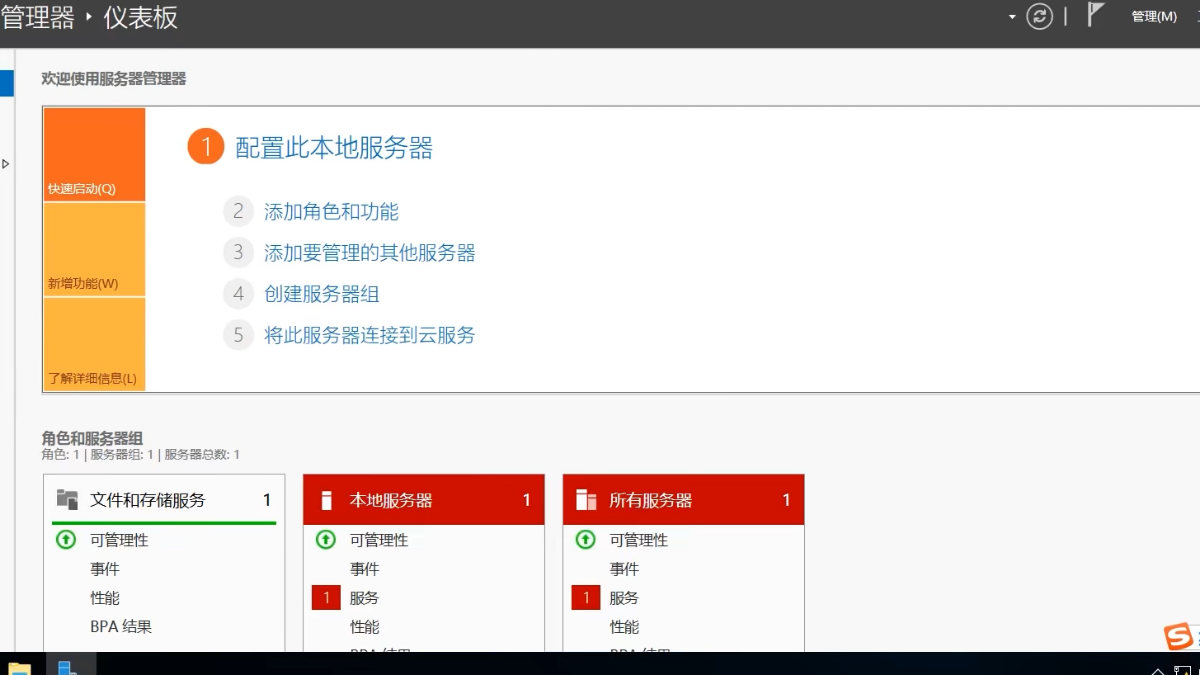Open the dropdown arrow beside the refresh icon

1012,17
